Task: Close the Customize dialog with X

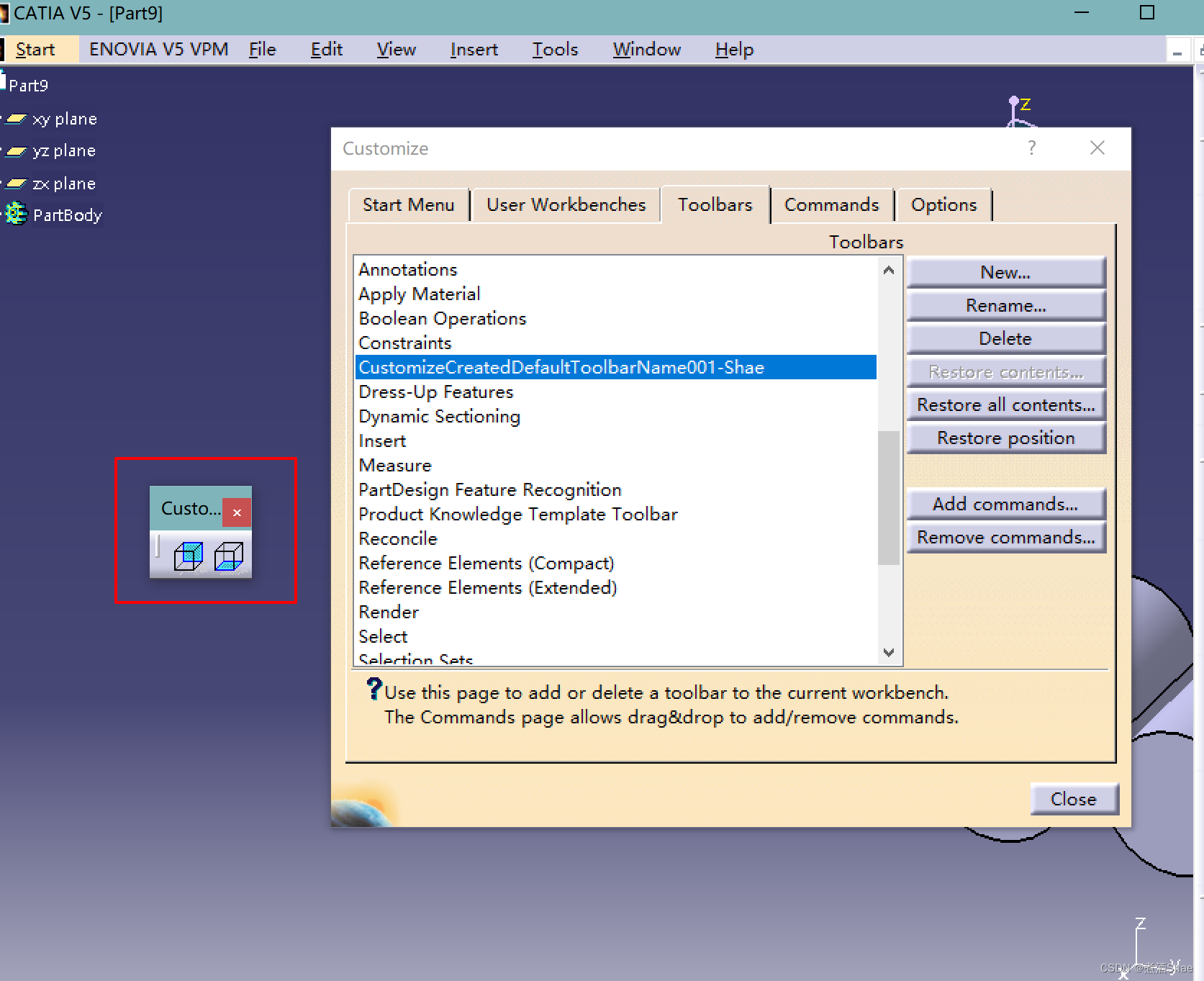Action: [1097, 148]
